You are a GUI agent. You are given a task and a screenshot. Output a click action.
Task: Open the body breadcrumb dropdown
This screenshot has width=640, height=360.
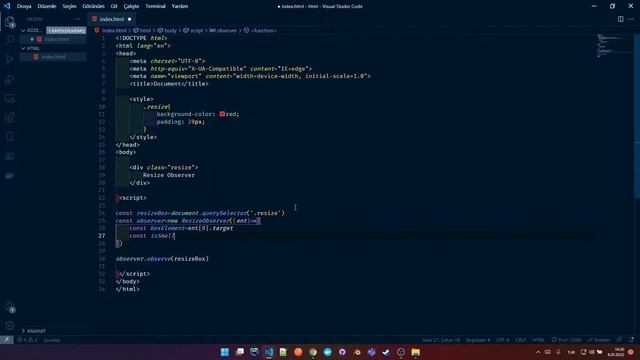click(167, 31)
